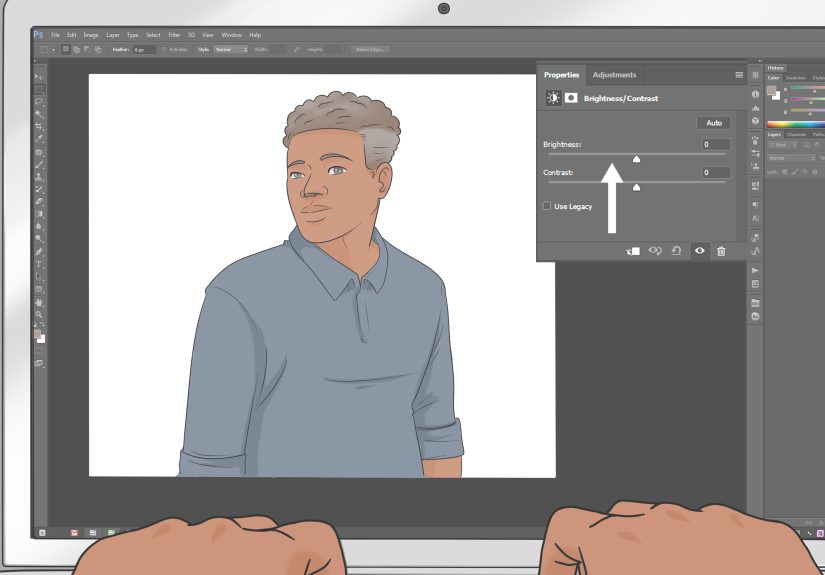The image size is (825, 575).
Task: Click the Refine Edge button
Action: click(x=370, y=49)
